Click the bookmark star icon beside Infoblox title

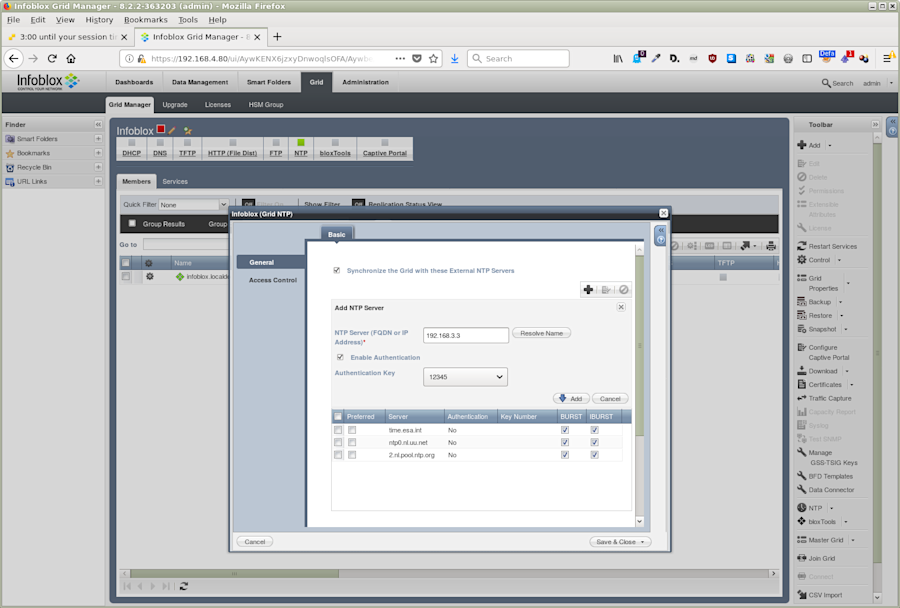pyautogui.click(x=188, y=131)
